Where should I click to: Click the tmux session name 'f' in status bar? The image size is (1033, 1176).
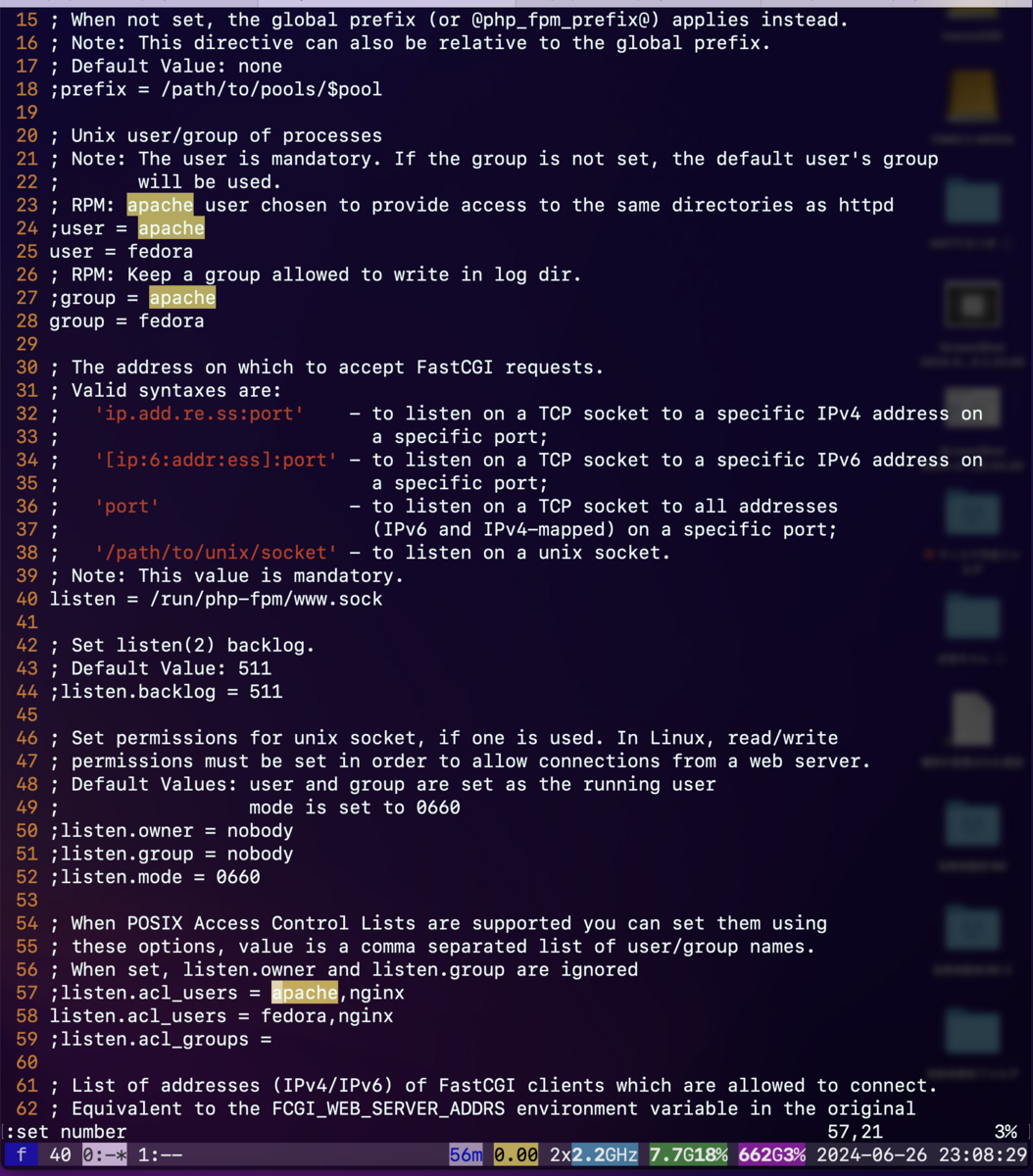tap(22, 1155)
